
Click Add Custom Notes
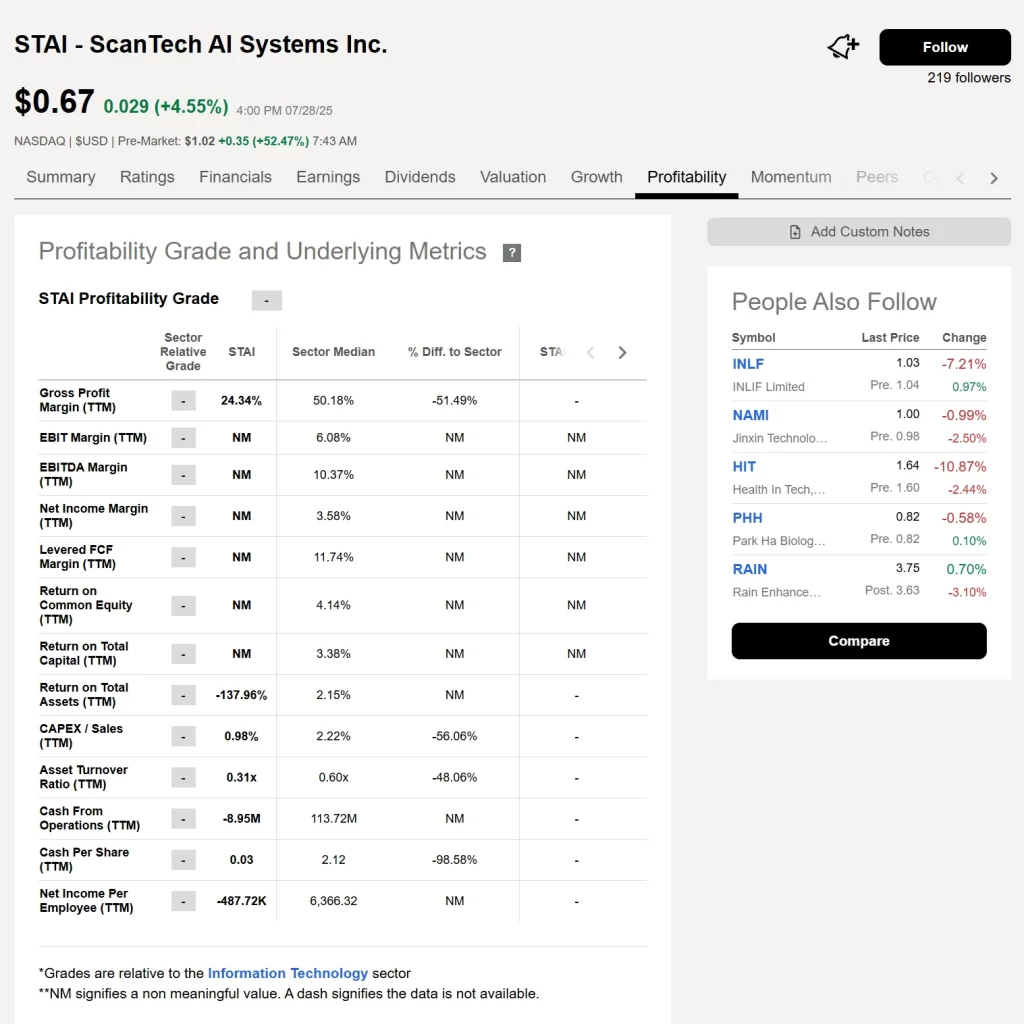tap(858, 232)
